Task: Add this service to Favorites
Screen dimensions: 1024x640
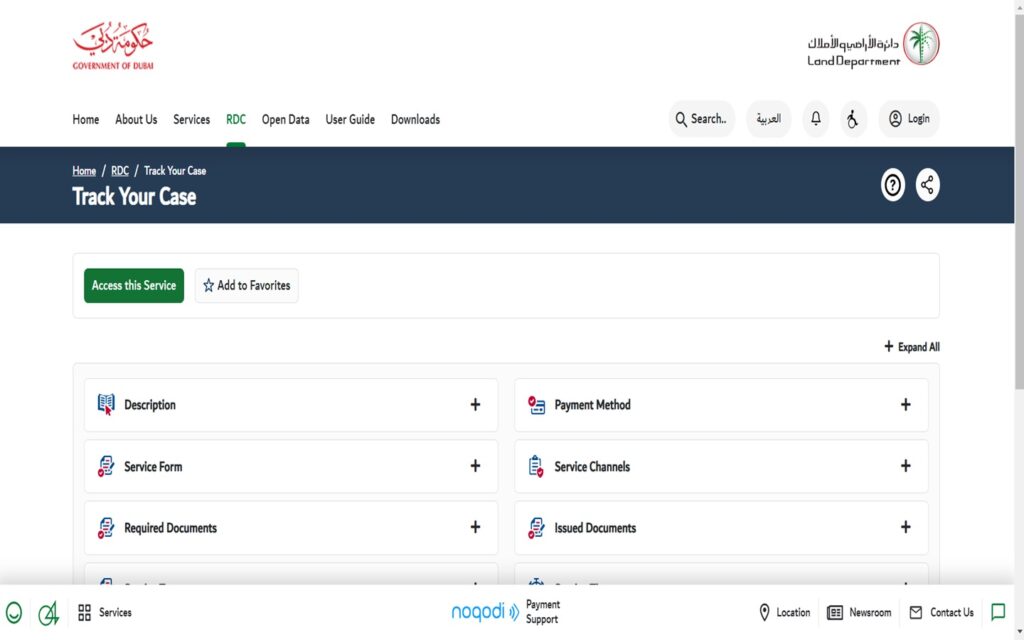Action: click(x=246, y=285)
